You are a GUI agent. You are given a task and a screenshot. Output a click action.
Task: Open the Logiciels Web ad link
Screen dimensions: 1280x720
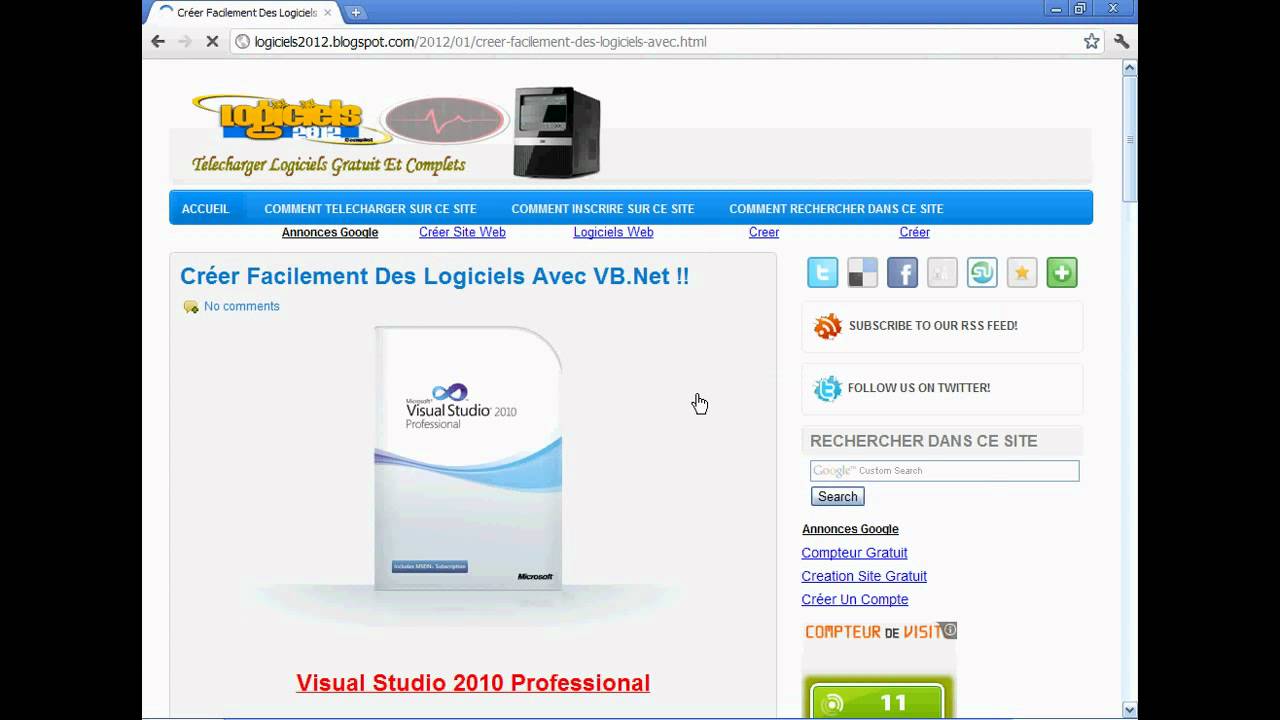click(613, 232)
